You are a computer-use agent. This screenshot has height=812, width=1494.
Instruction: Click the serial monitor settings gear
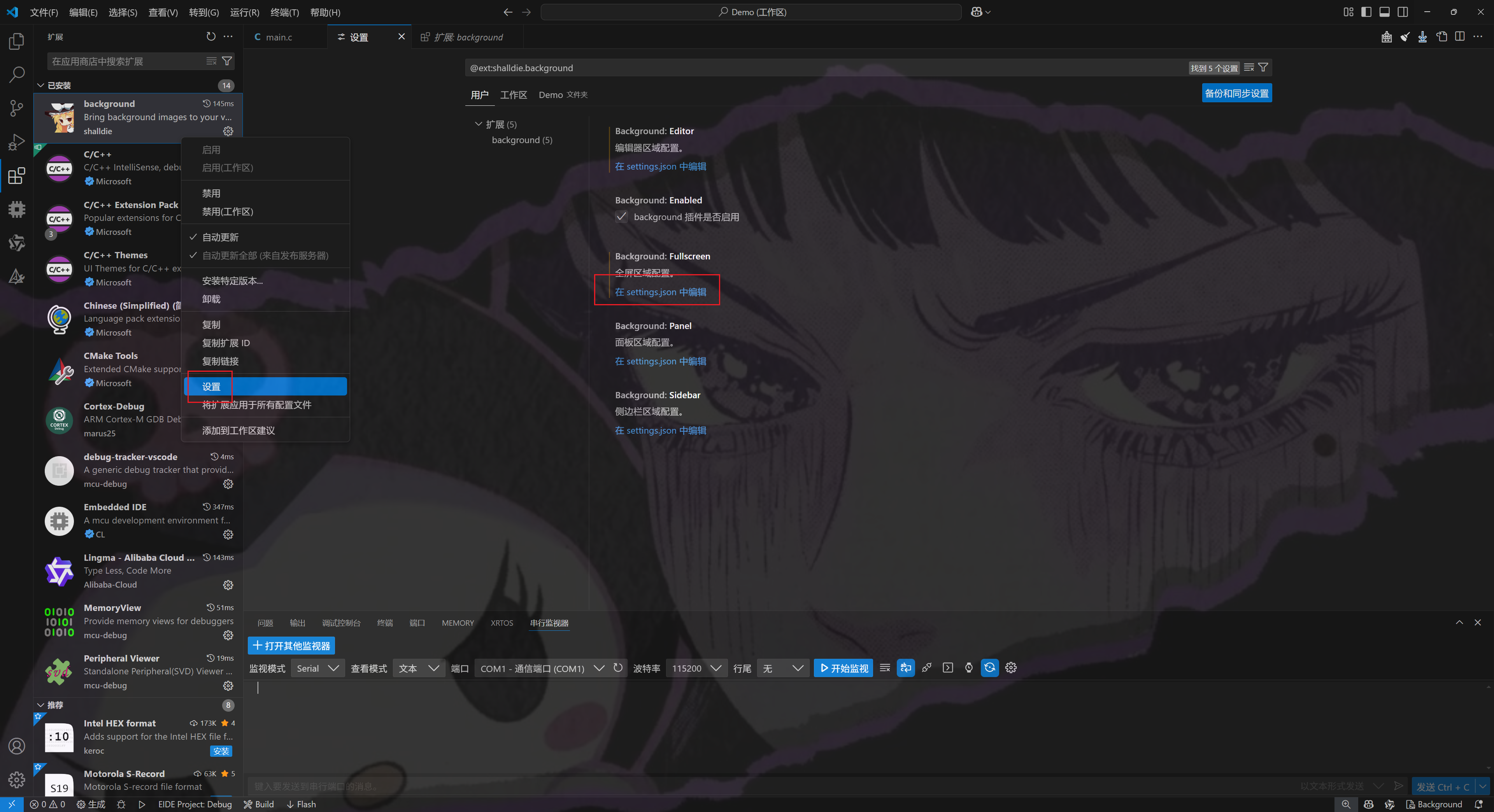pos(1011,668)
